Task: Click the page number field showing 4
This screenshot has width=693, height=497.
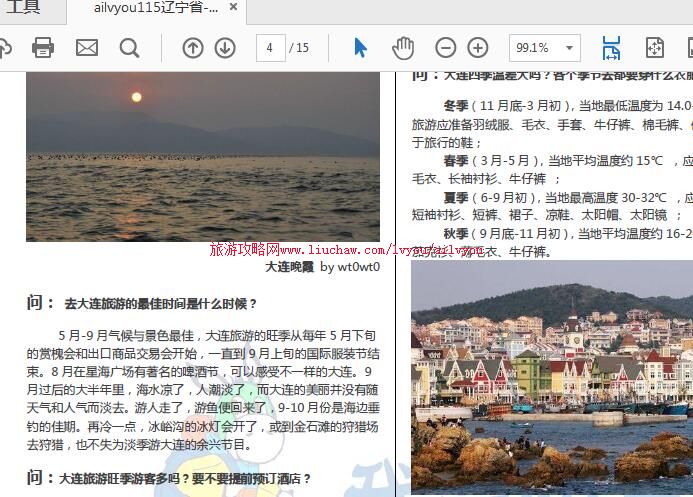Action: 270,47
